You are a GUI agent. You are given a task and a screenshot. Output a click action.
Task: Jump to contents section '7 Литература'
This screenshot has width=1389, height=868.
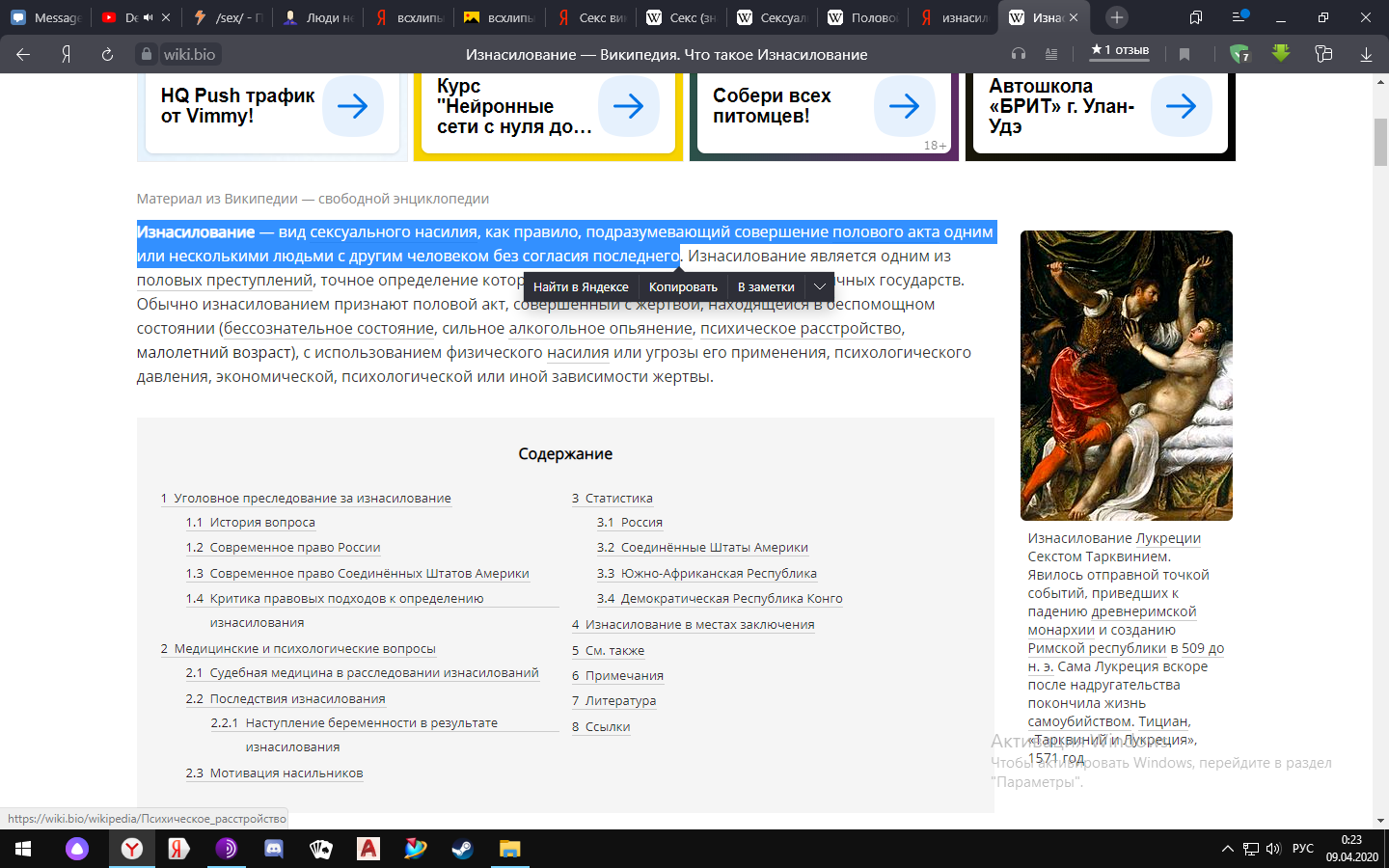point(613,701)
